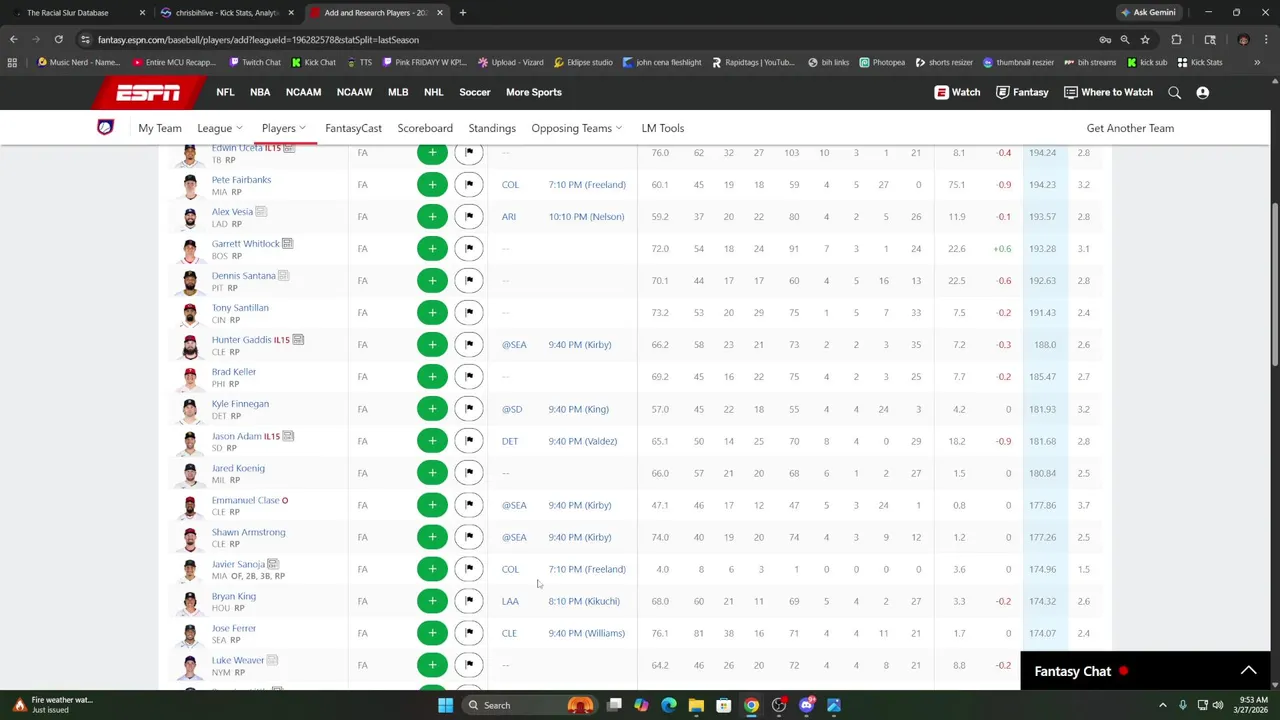Show more bookmarks chevron
The width and height of the screenshot is (1280, 720).
(1257, 62)
